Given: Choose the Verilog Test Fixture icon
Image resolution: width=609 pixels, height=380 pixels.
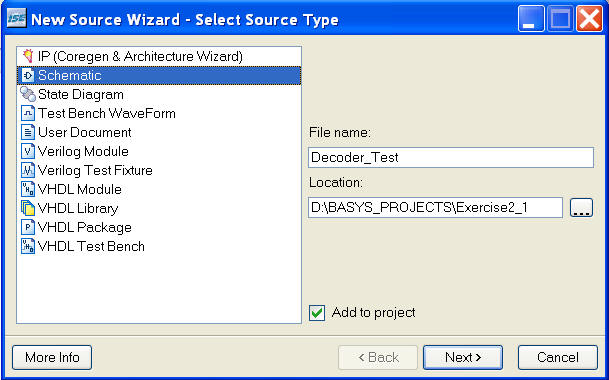Looking at the screenshot, I should pos(28,170).
